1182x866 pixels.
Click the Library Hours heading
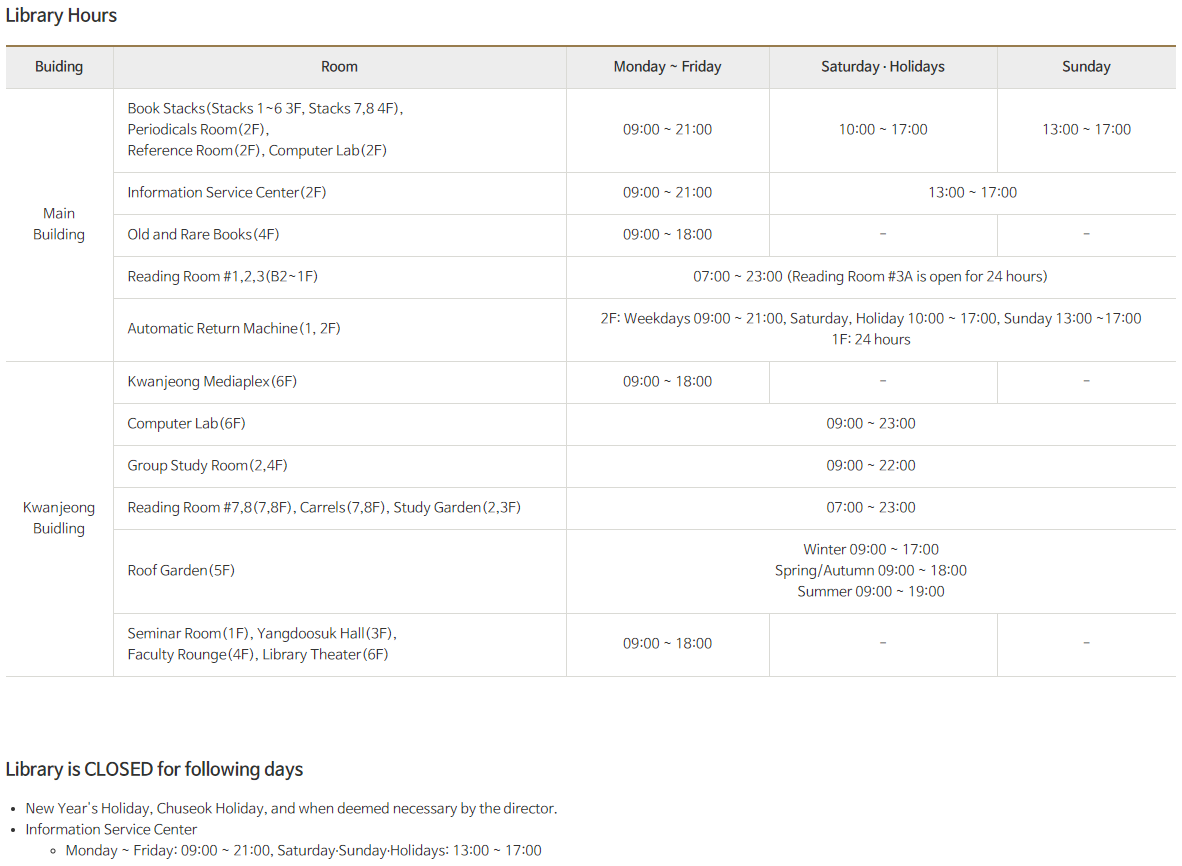61,16
